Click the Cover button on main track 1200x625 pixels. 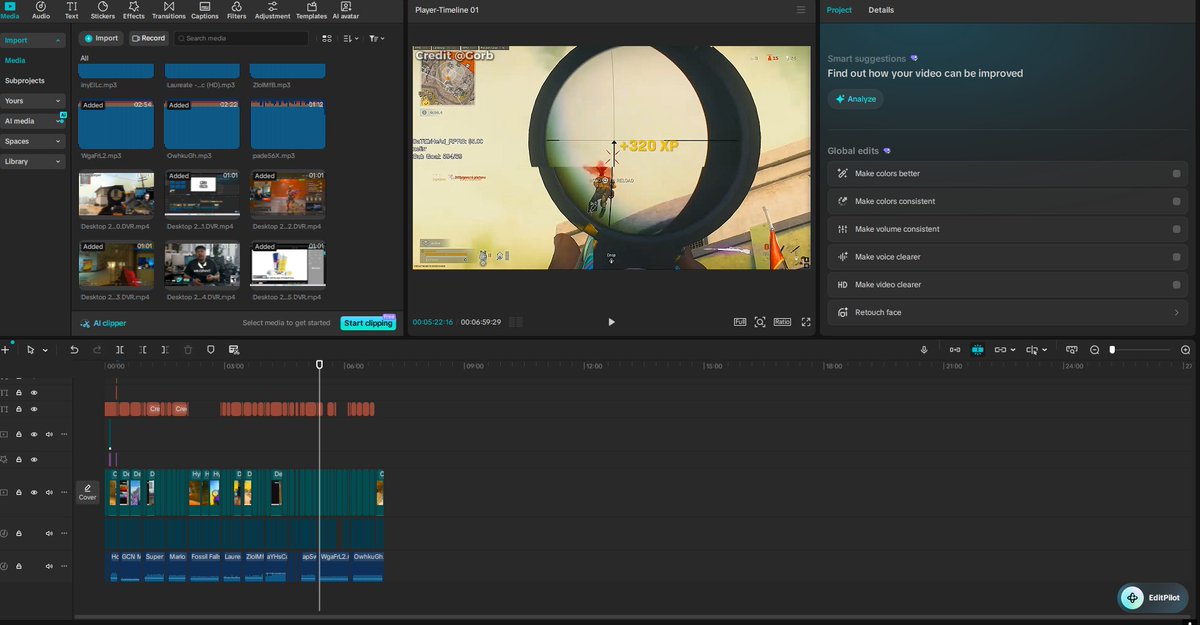pos(88,492)
